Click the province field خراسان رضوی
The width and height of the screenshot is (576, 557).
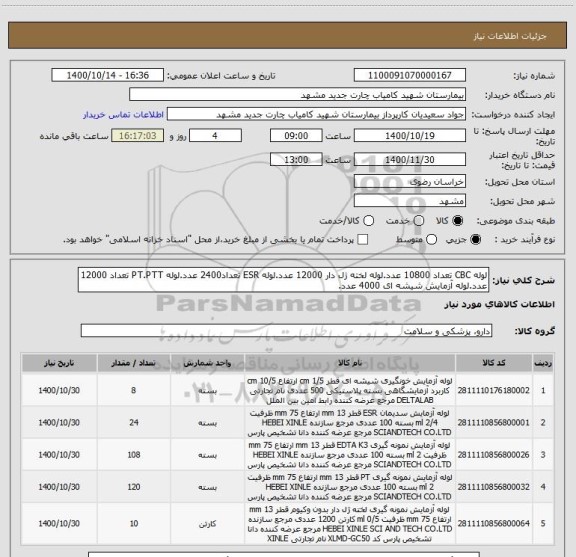point(410,182)
